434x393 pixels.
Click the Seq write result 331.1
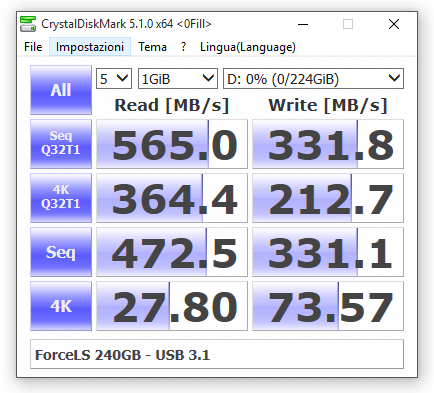click(328, 252)
